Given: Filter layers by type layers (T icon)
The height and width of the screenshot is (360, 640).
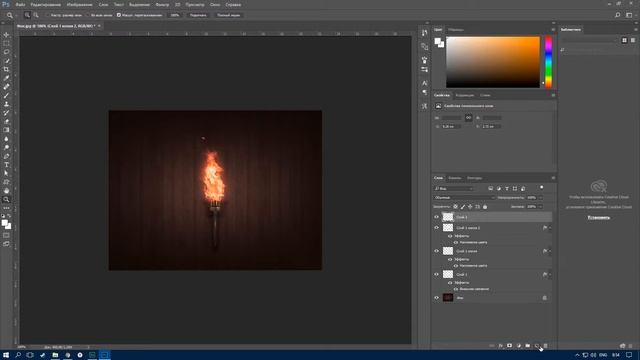Looking at the screenshot, I should click(507, 189).
